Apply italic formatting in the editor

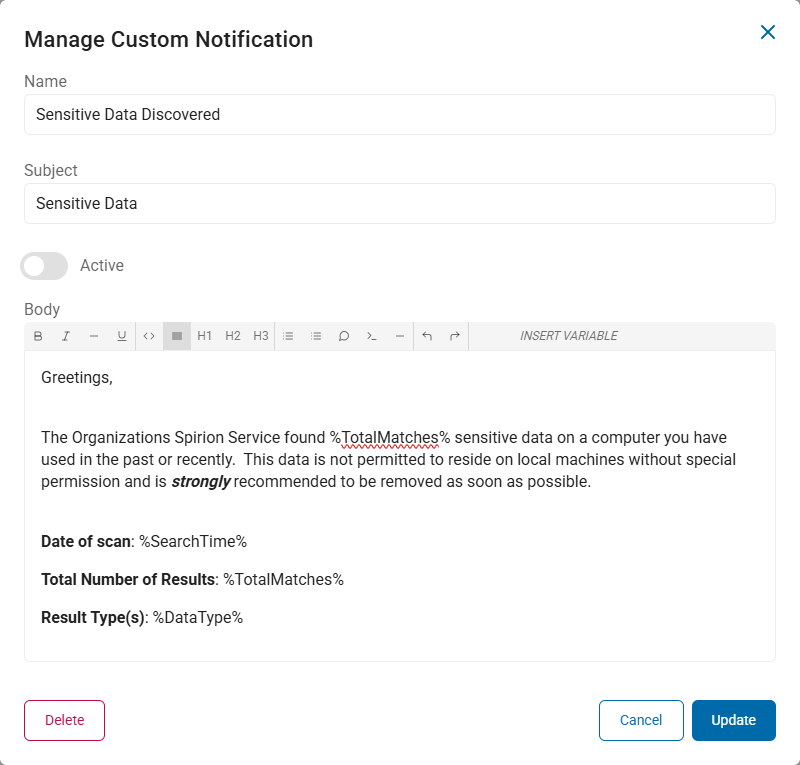click(66, 336)
